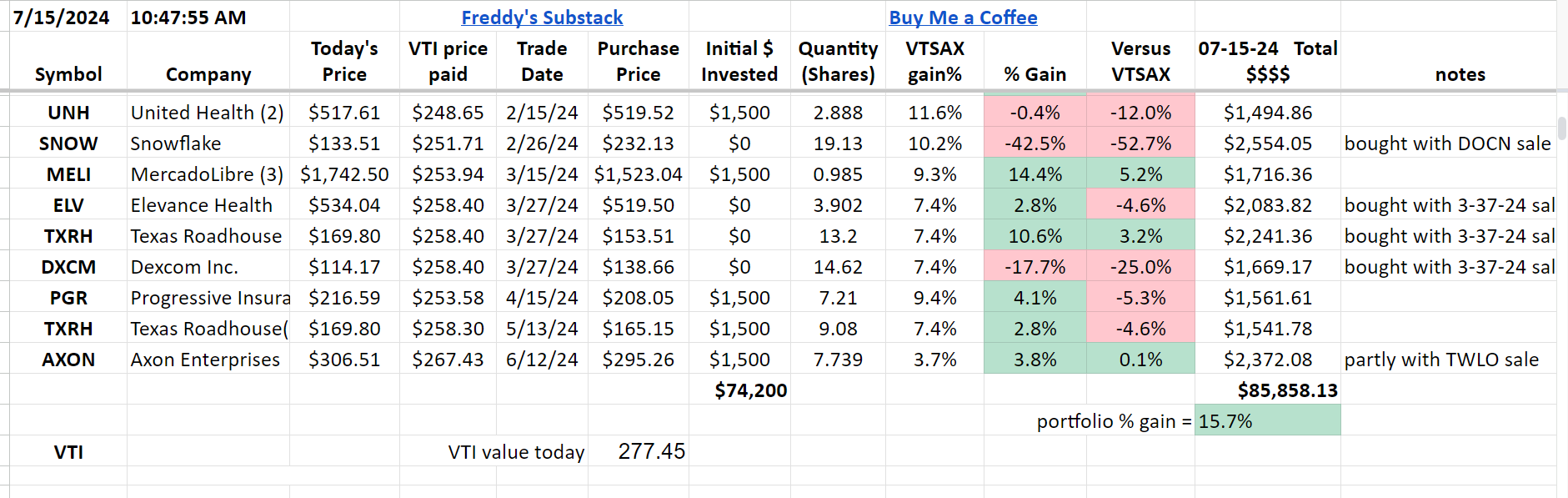Open the Buy Me a Coffee link
The width and height of the screenshot is (1568, 498).
(963, 18)
